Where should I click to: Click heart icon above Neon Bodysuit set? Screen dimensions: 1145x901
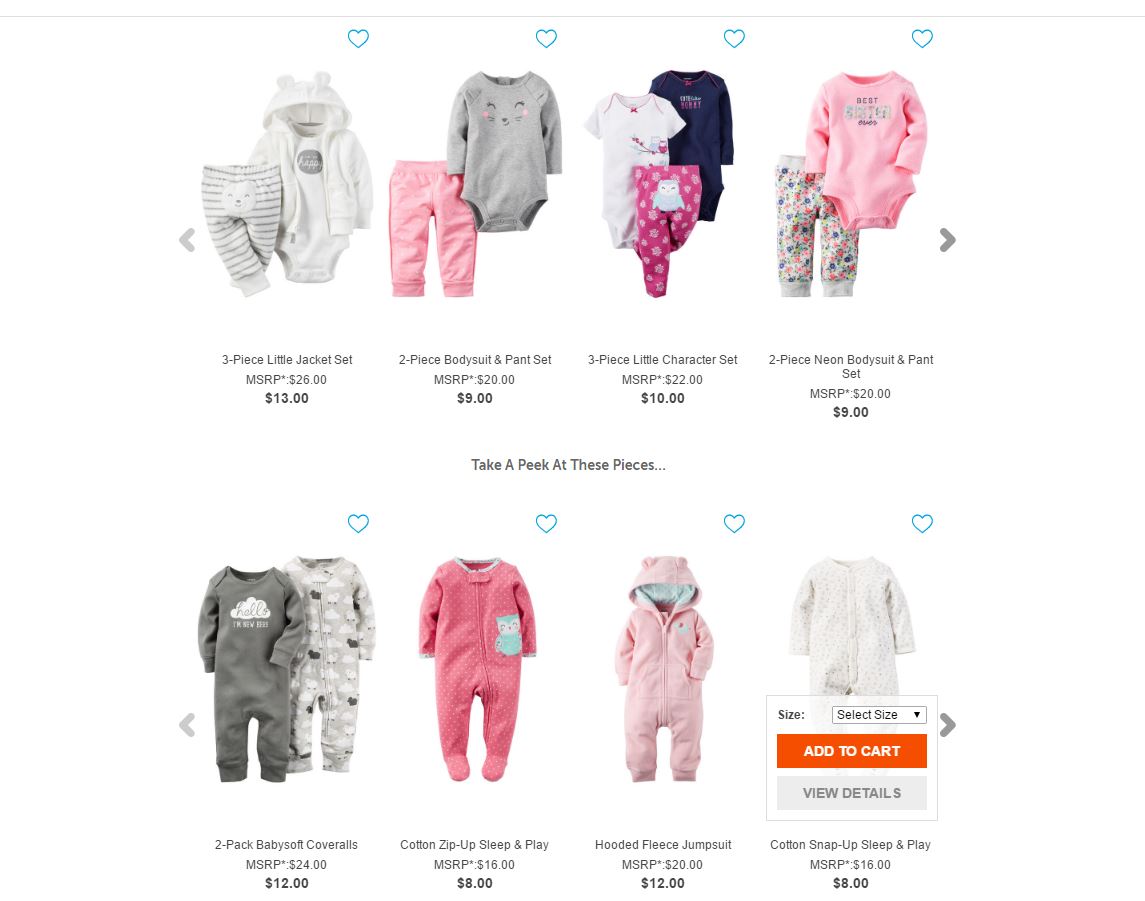click(x=922, y=38)
